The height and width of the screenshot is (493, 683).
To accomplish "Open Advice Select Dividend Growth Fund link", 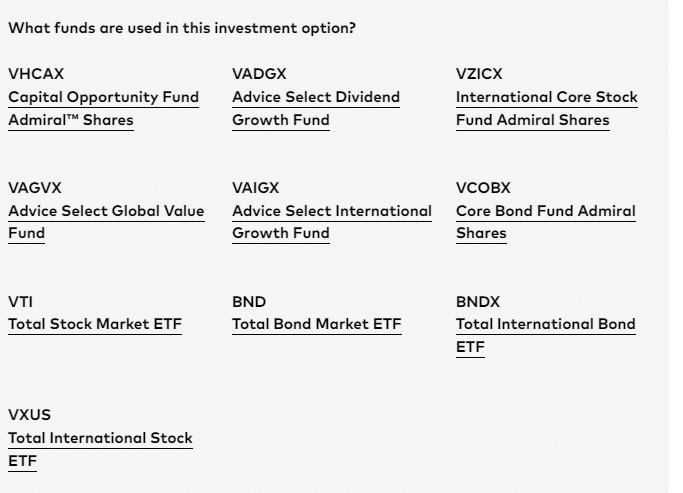I will (x=316, y=108).
